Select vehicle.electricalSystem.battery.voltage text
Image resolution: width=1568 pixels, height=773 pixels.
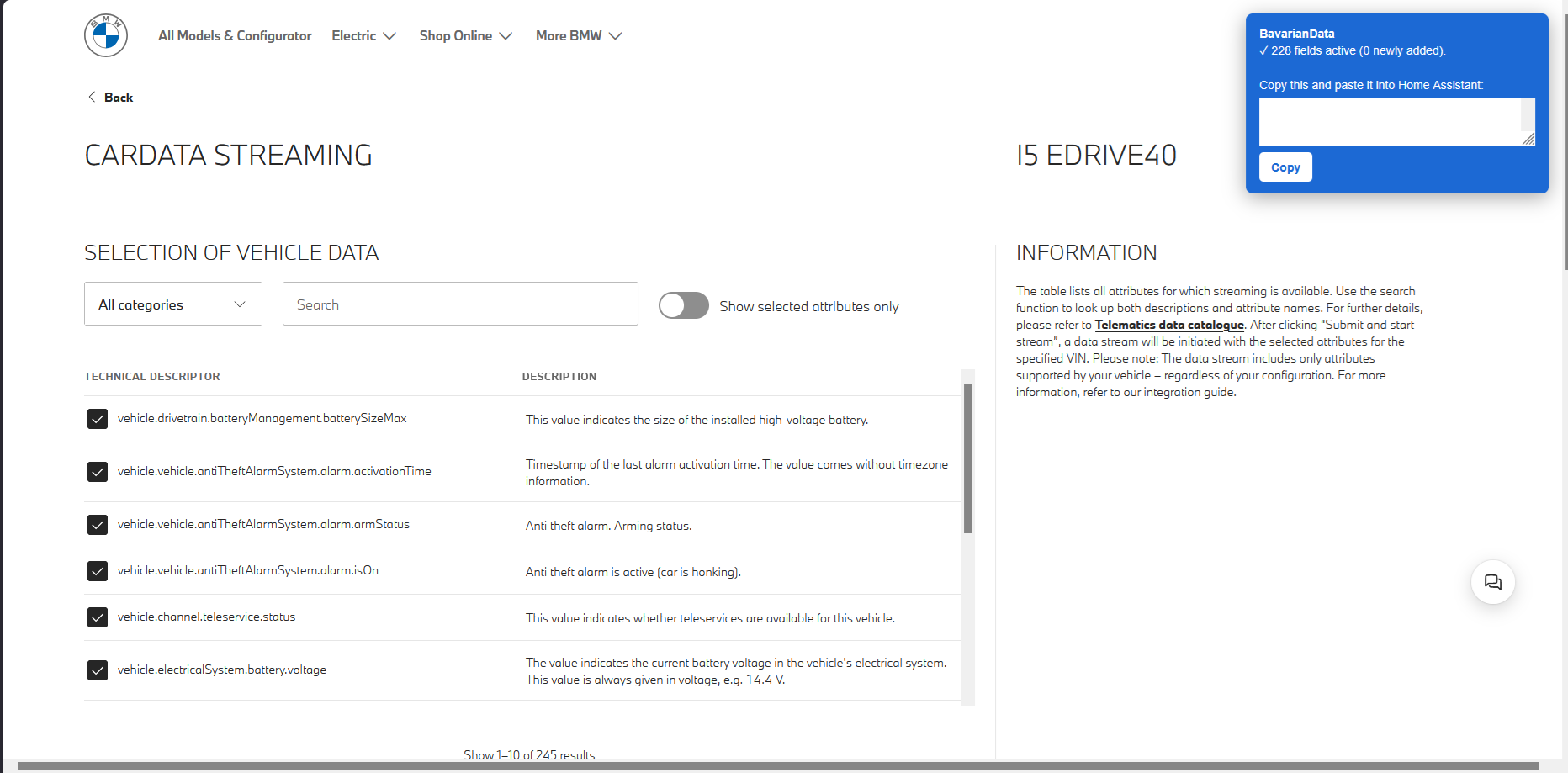coord(222,670)
